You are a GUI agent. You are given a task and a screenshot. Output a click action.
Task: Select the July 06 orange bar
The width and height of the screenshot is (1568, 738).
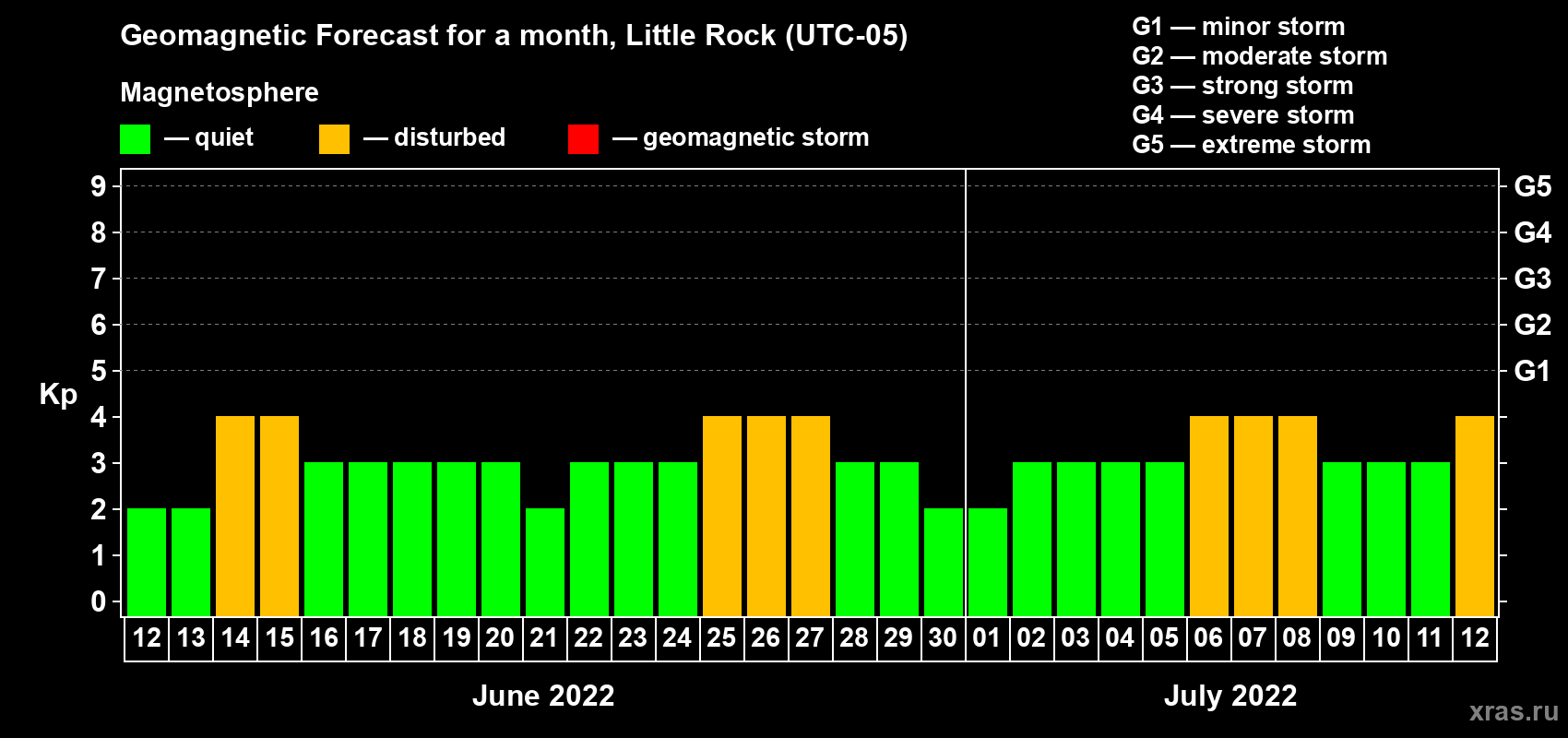(x=1209, y=516)
